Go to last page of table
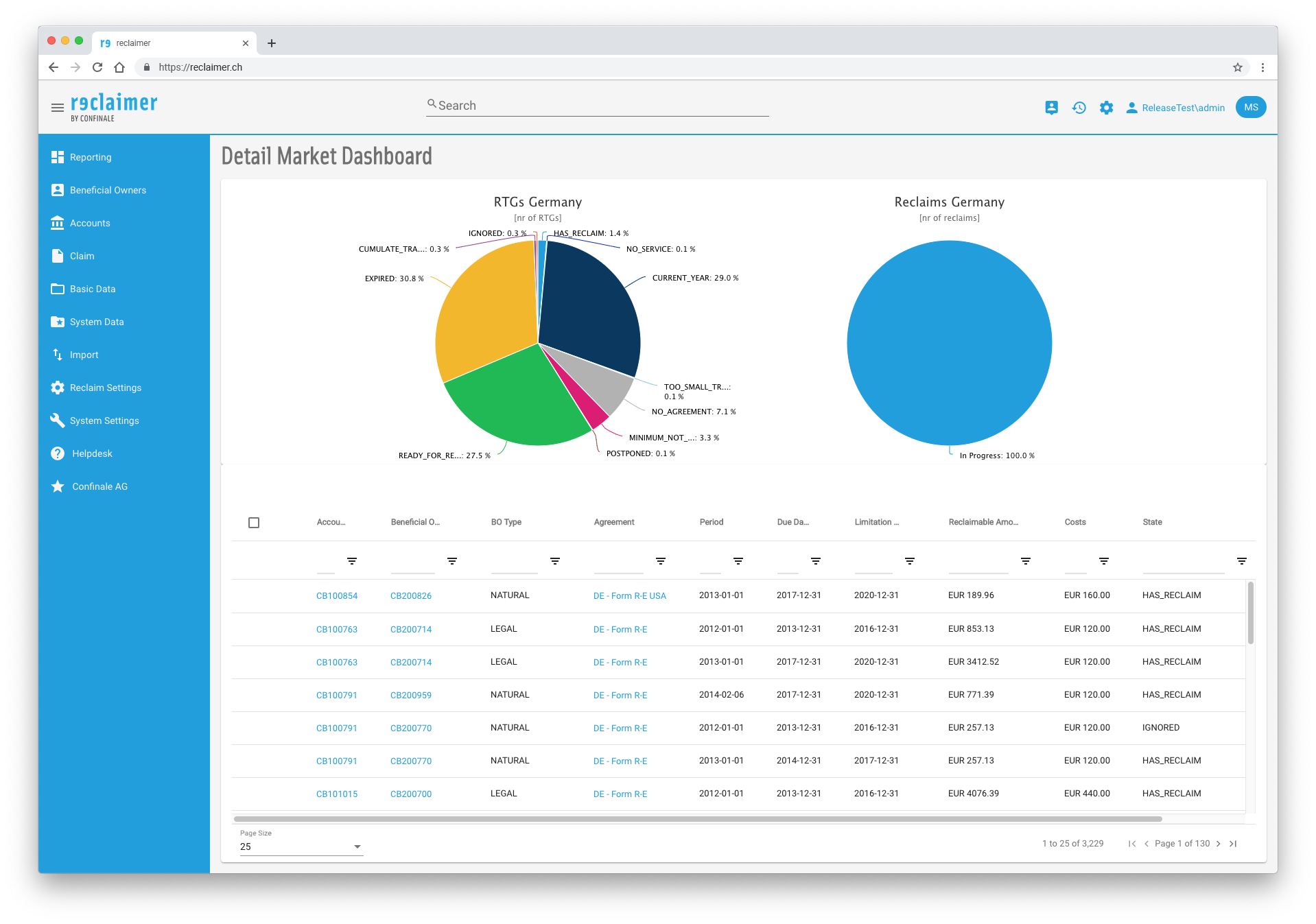 pyautogui.click(x=1233, y=844)
